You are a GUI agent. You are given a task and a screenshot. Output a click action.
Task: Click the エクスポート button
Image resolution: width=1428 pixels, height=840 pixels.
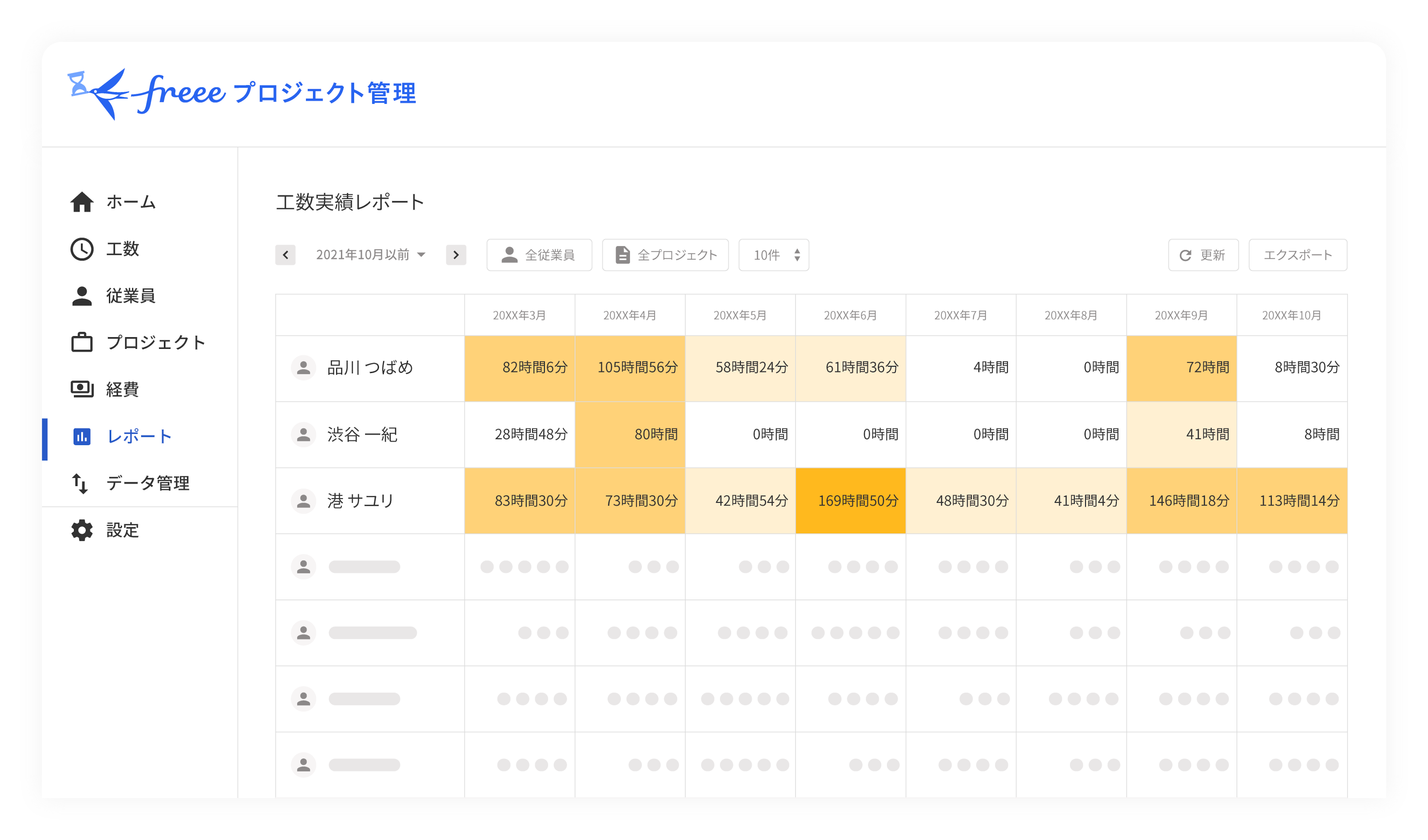pos(1298,255)
